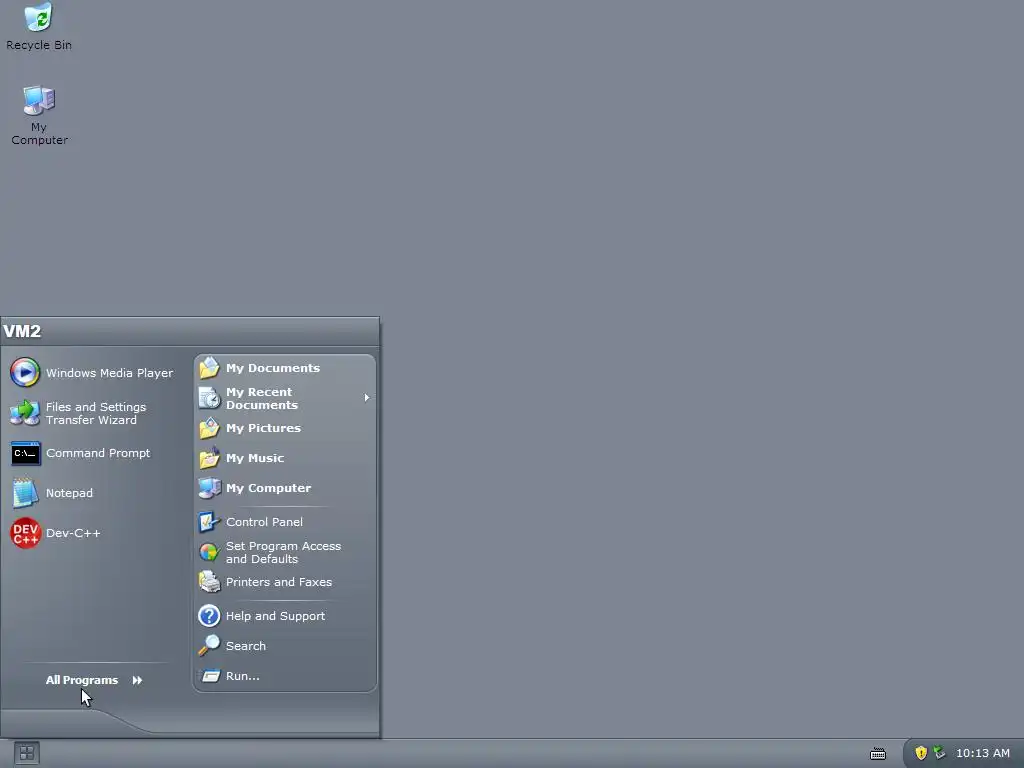Open the Control Panel icon
This screenshot has height=768, width=1024.
pos(209,522)
